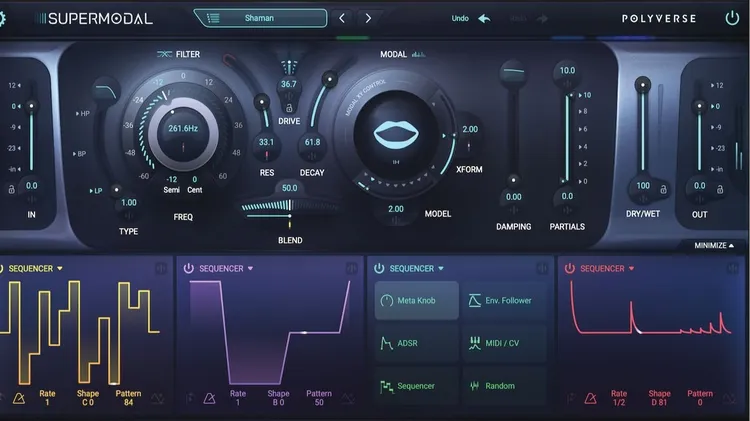Toggle the DRY/WET lock icon
750x421 pixels.
click(x=663, y=189)
